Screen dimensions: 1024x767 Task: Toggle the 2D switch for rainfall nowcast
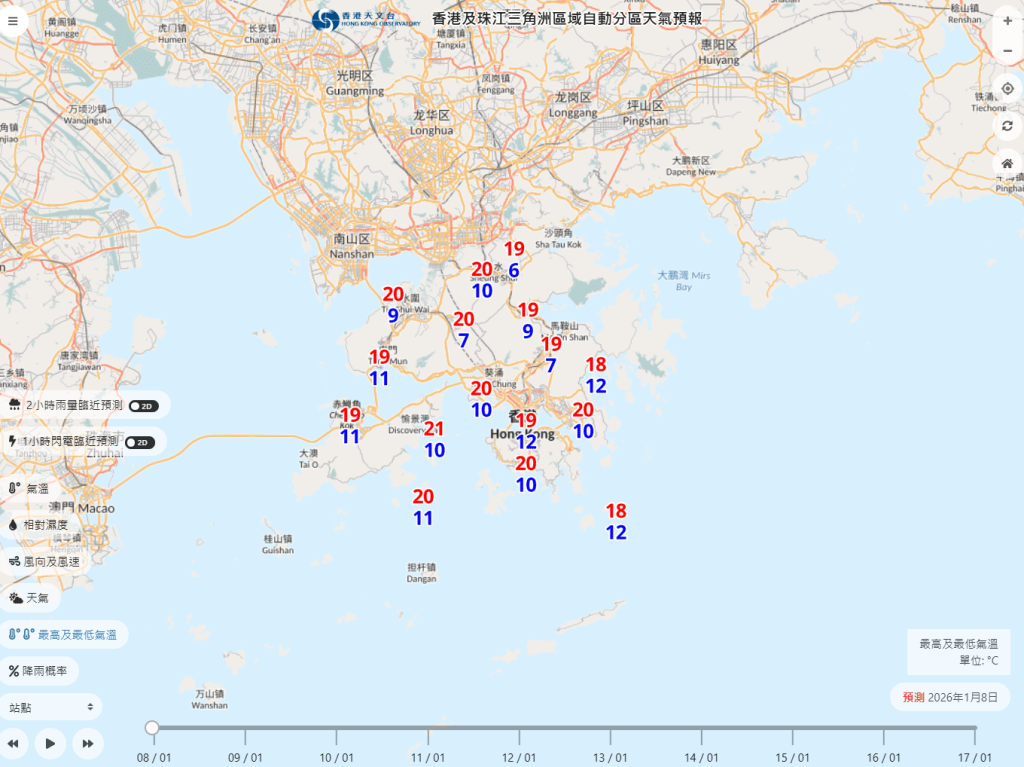(141, 405)
